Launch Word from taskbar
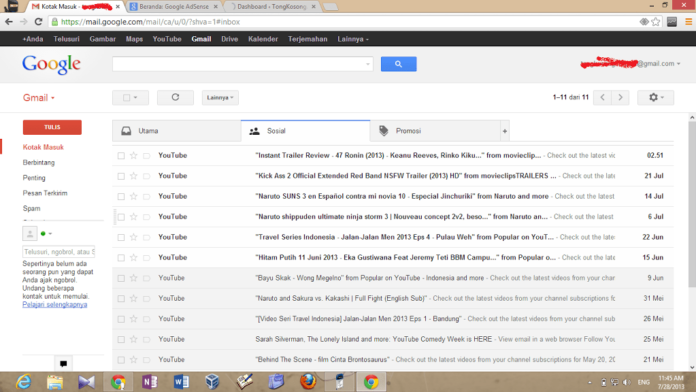This screenshot has height=392, width=696. click(x=181, y=382)
